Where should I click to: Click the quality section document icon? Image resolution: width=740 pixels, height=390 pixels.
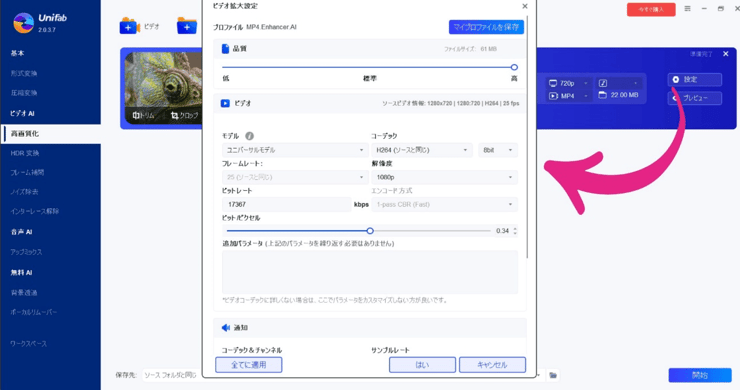pos(225,49)
